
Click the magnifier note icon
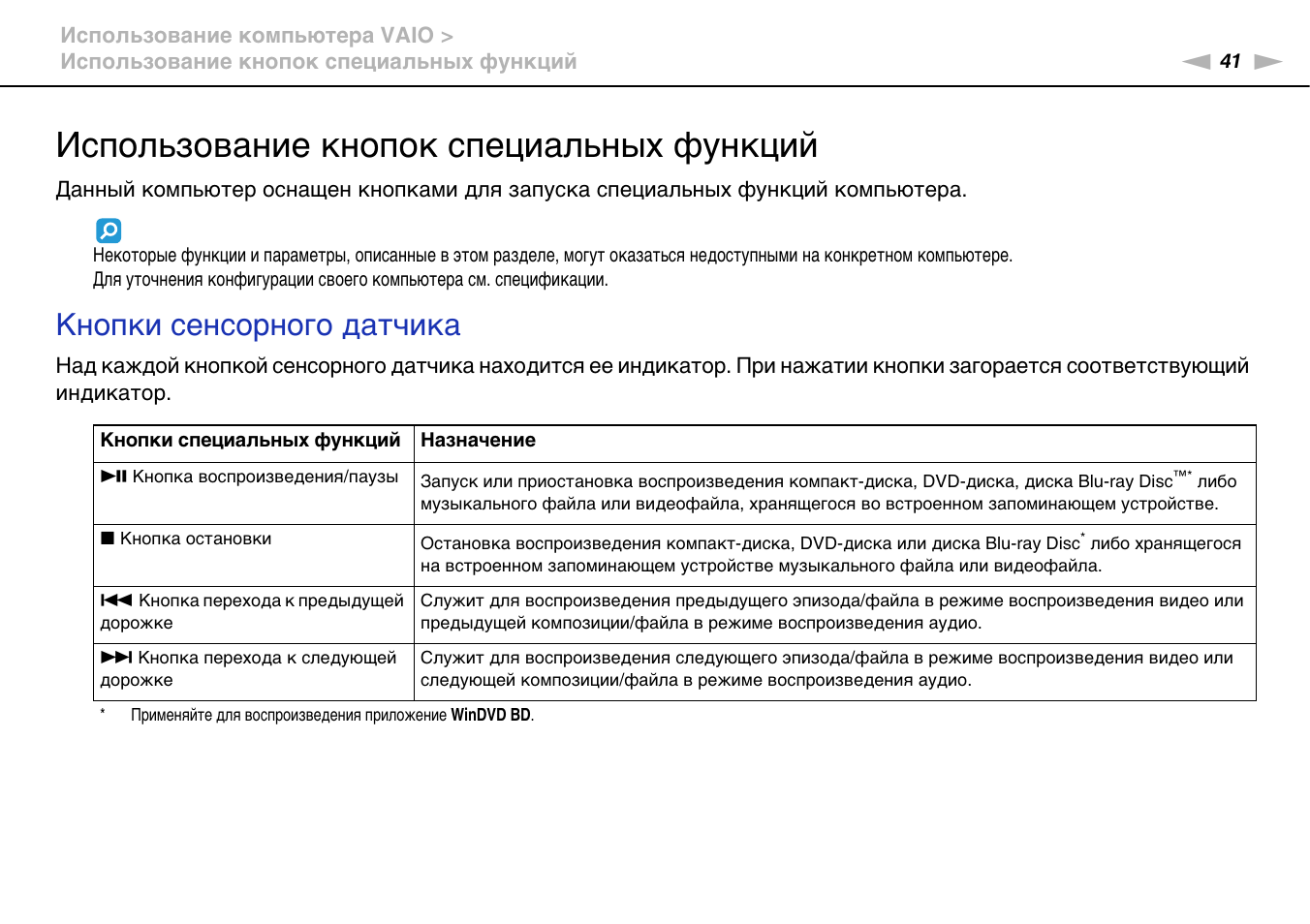pos(109,231)
